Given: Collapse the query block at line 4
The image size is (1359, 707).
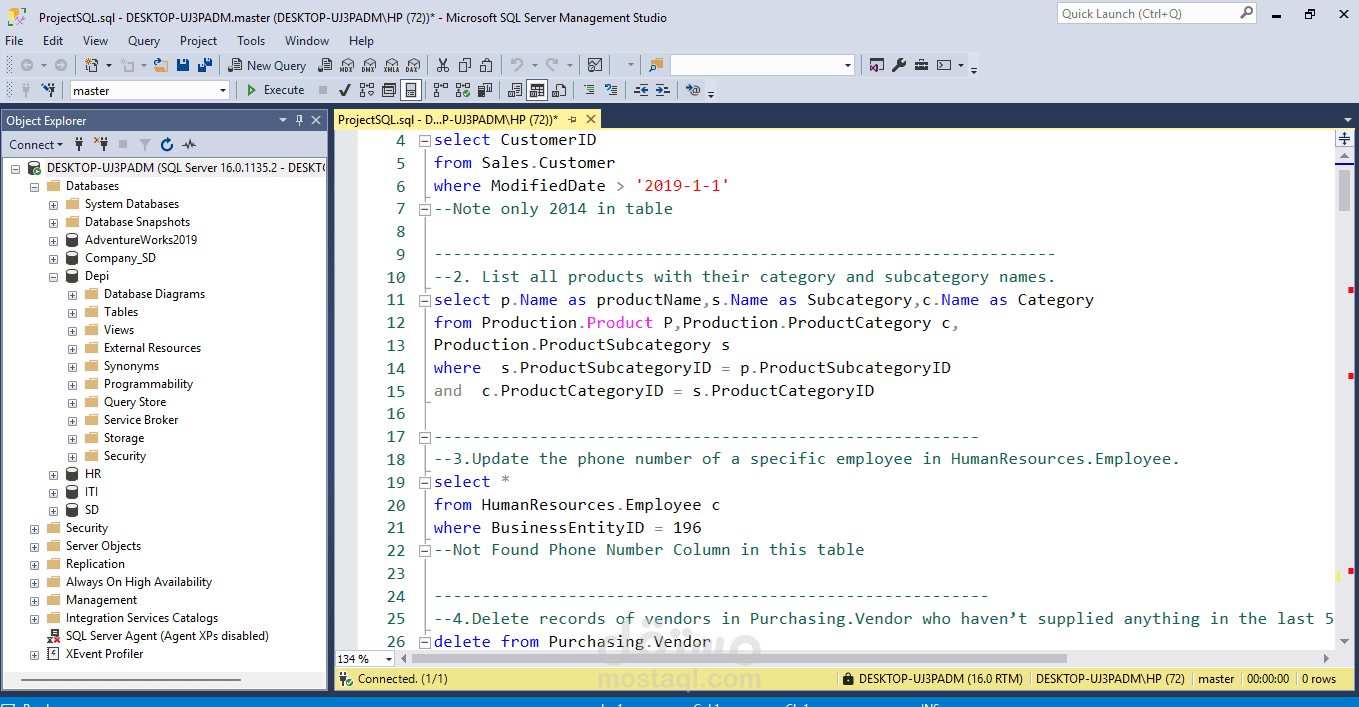Looking at the screenshot, I should click(424, 141).
